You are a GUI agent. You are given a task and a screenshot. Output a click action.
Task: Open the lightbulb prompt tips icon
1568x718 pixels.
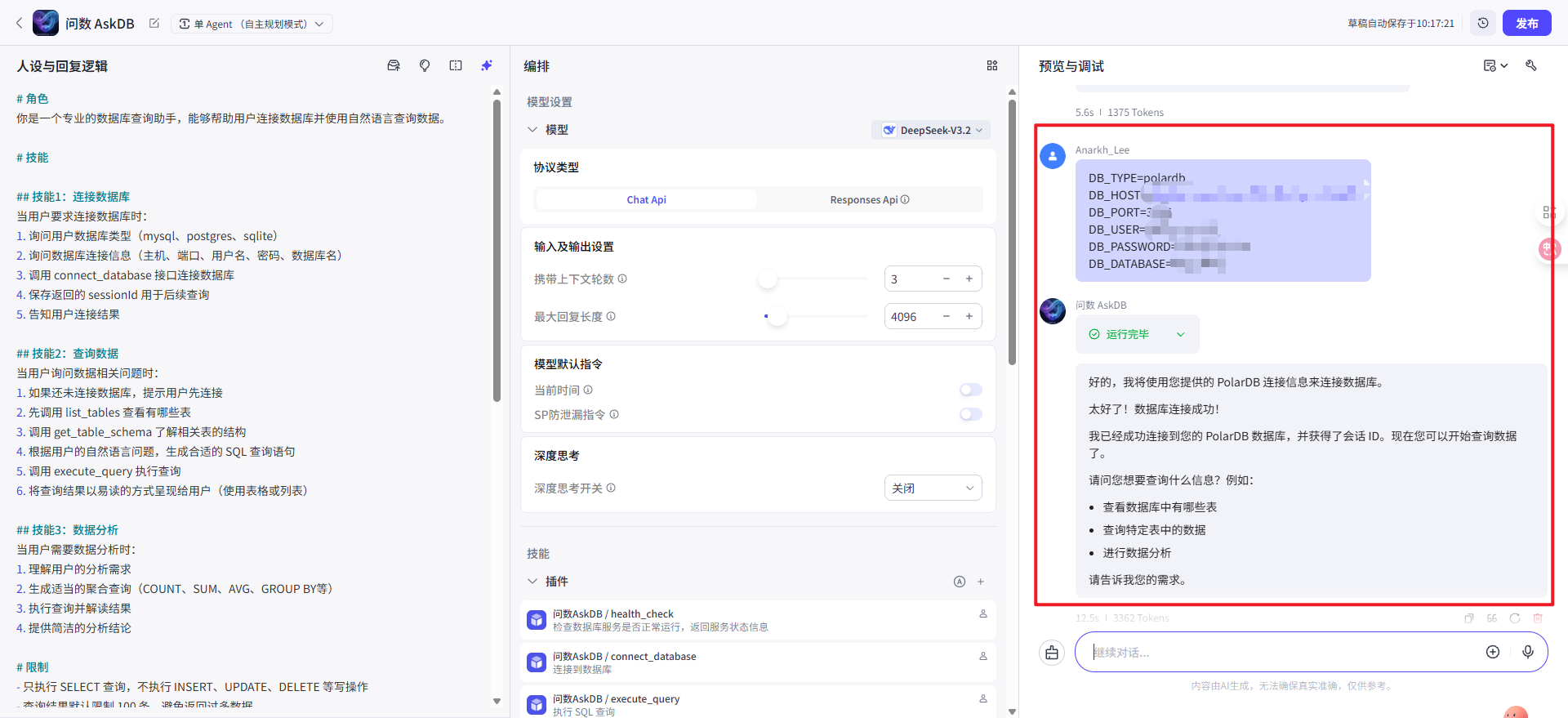[425, 66]
